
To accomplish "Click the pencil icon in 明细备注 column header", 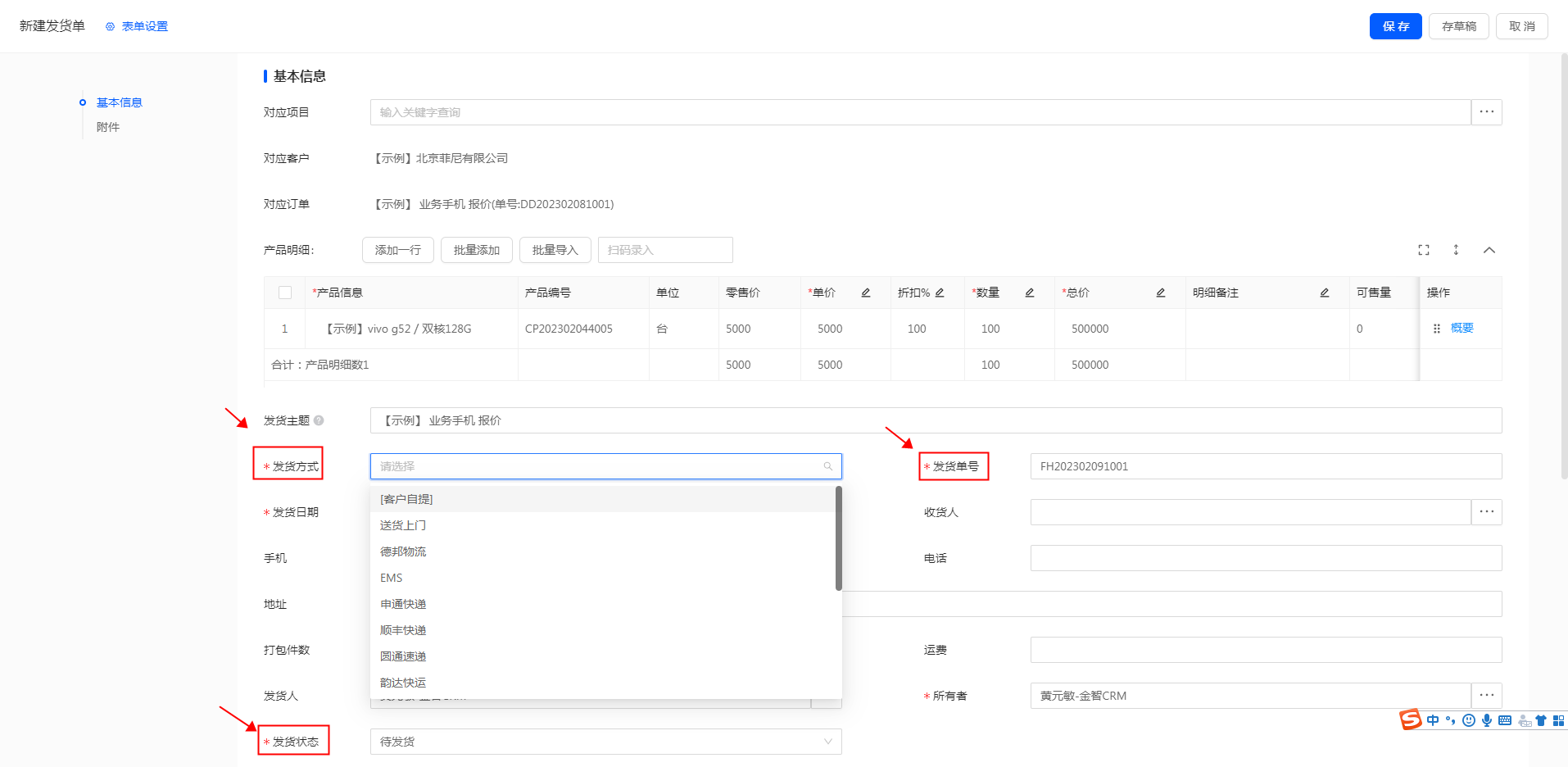I will pyautogui.click(x=1325, y=293).
